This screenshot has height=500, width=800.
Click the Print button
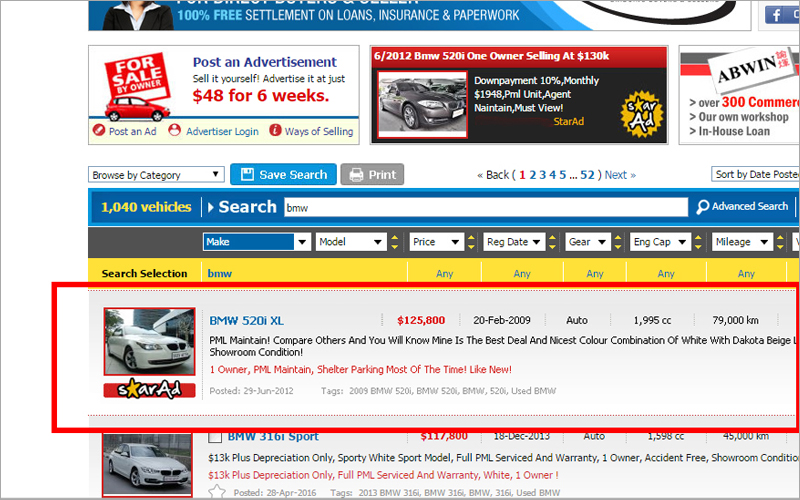pos(372,174)
